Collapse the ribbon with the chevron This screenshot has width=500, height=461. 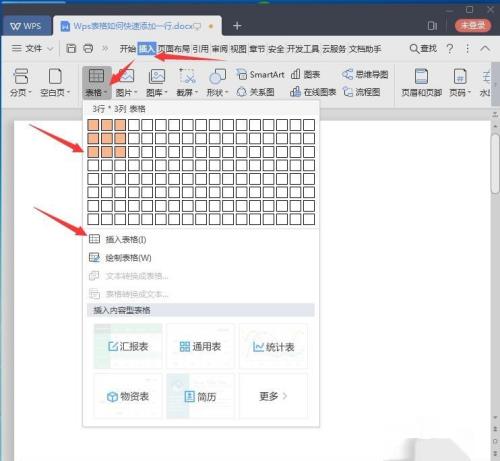coord(485,49)
